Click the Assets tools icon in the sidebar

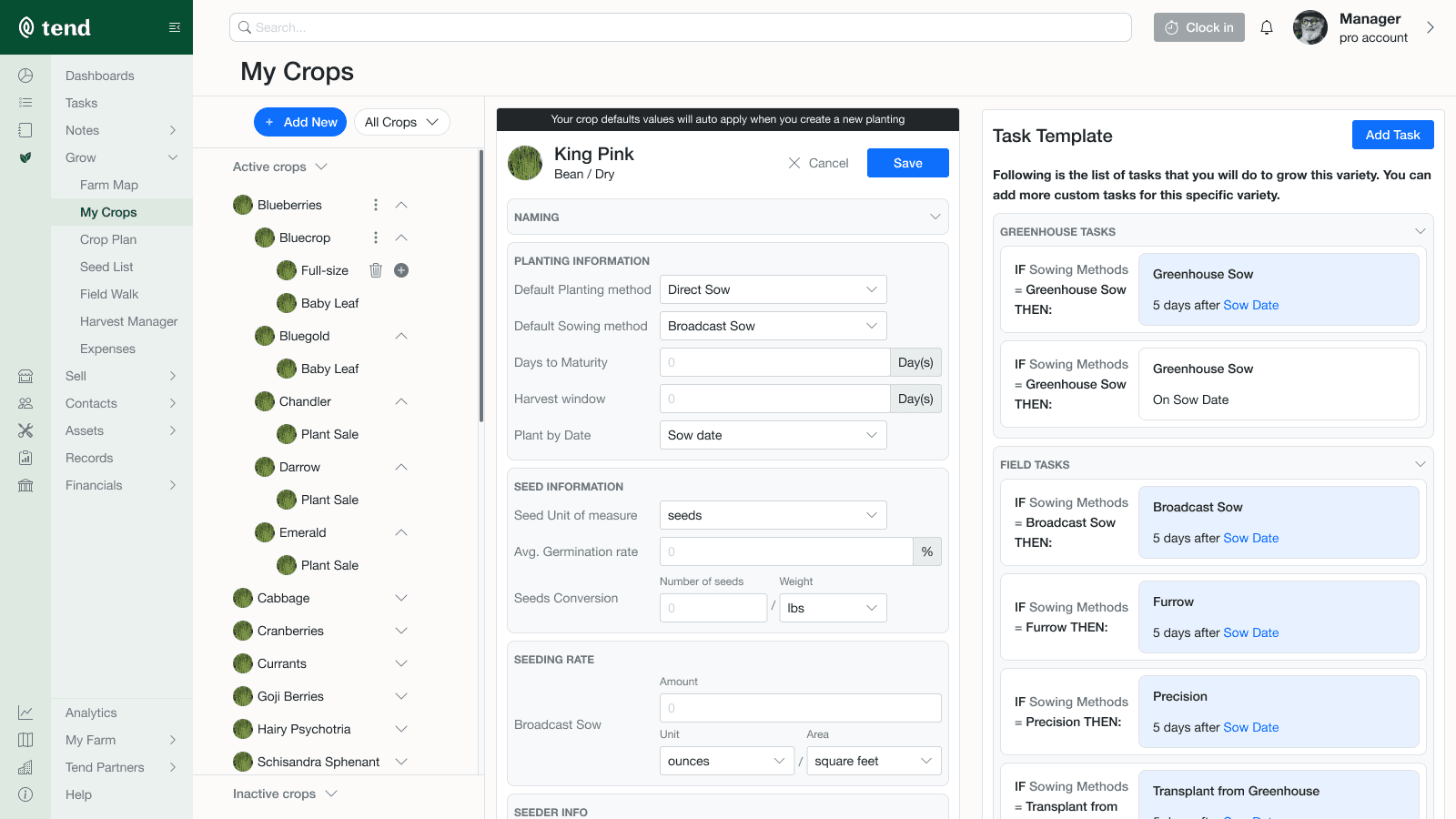point(25,430)
